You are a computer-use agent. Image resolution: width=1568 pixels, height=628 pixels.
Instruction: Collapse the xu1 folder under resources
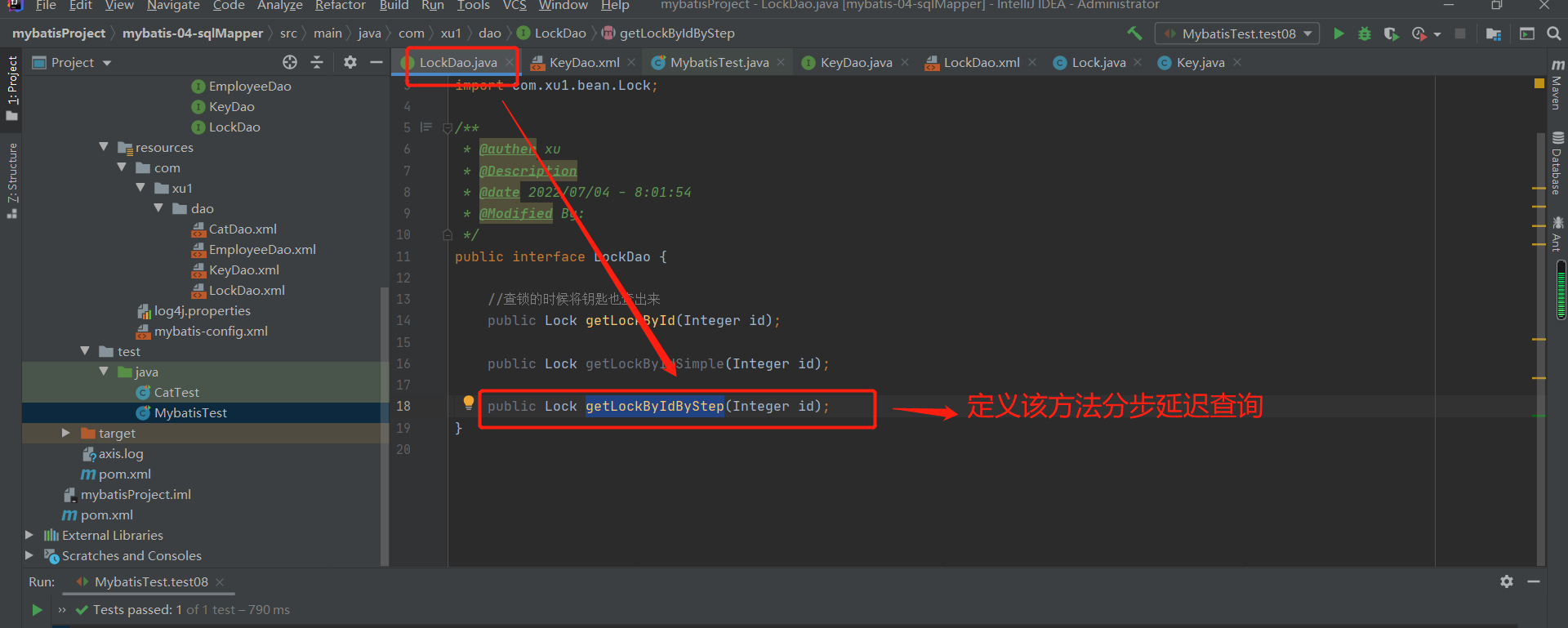[x=140, y=188]
